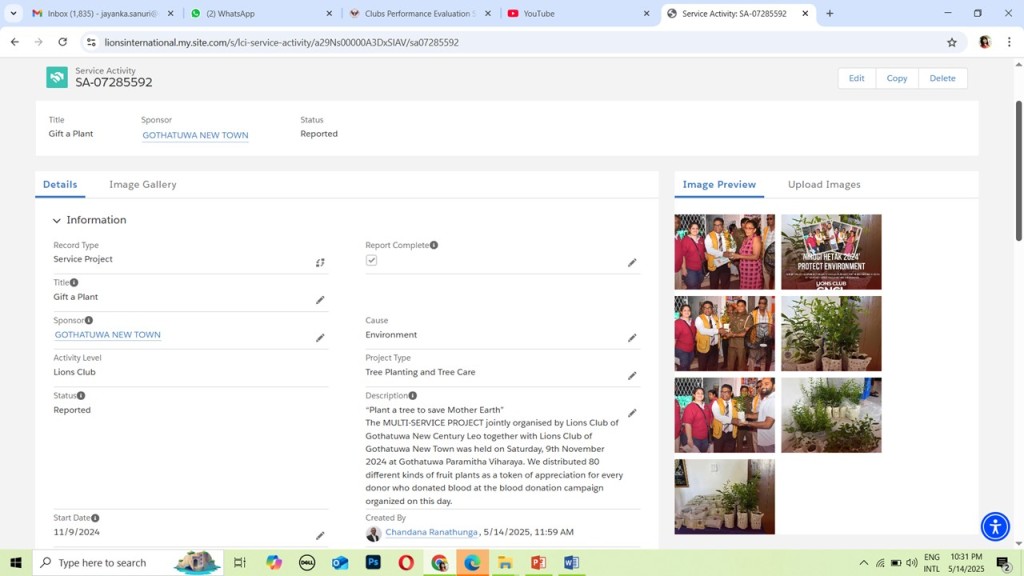Edit Project Type with the pencil icon
This screenshot has width=1024, height=576.
coord(632,376)
